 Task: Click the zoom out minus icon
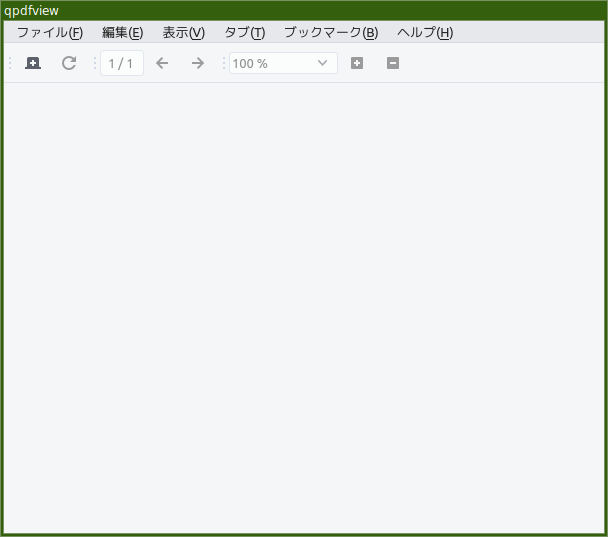point(393,63)
